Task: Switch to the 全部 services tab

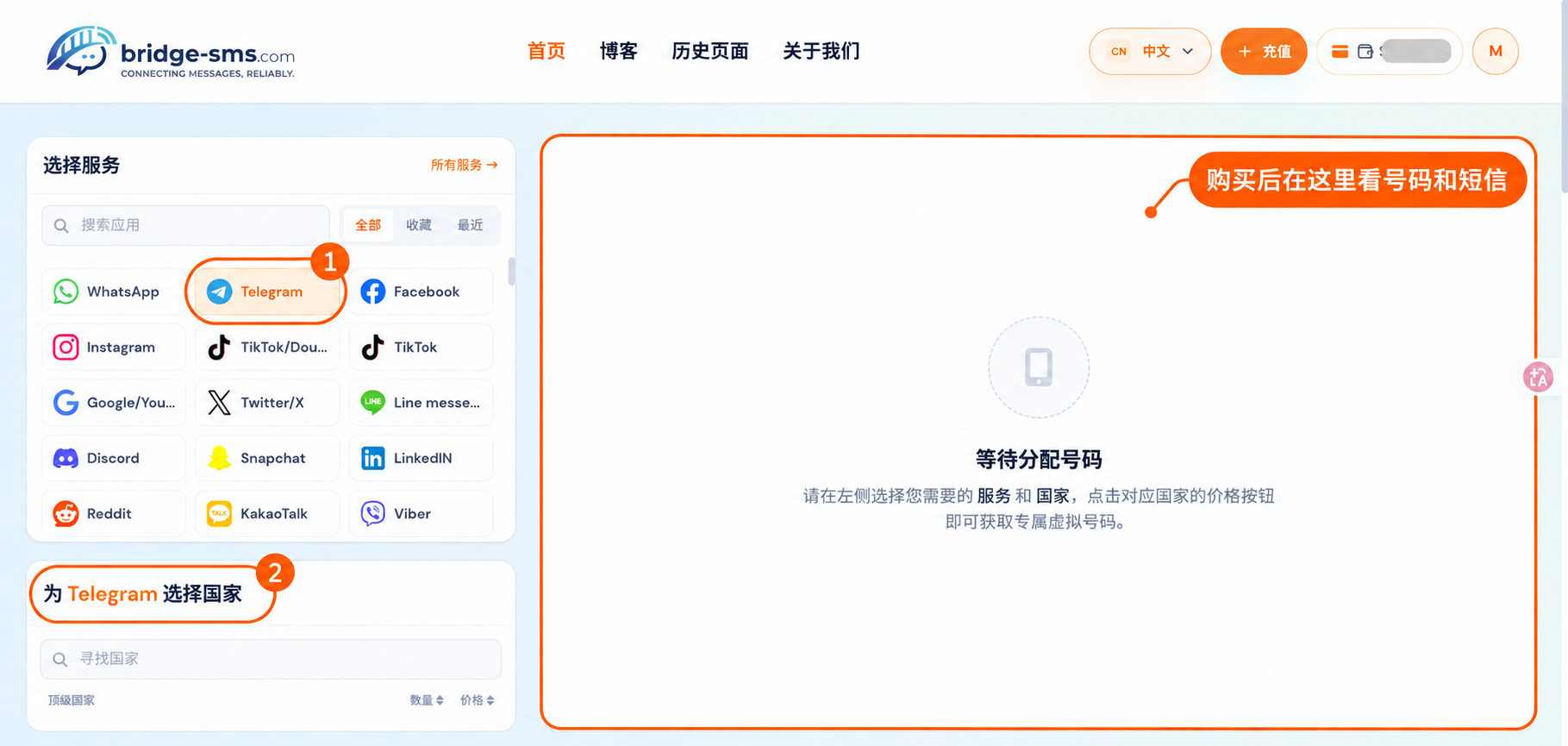Action: click(x=368, y=225)
